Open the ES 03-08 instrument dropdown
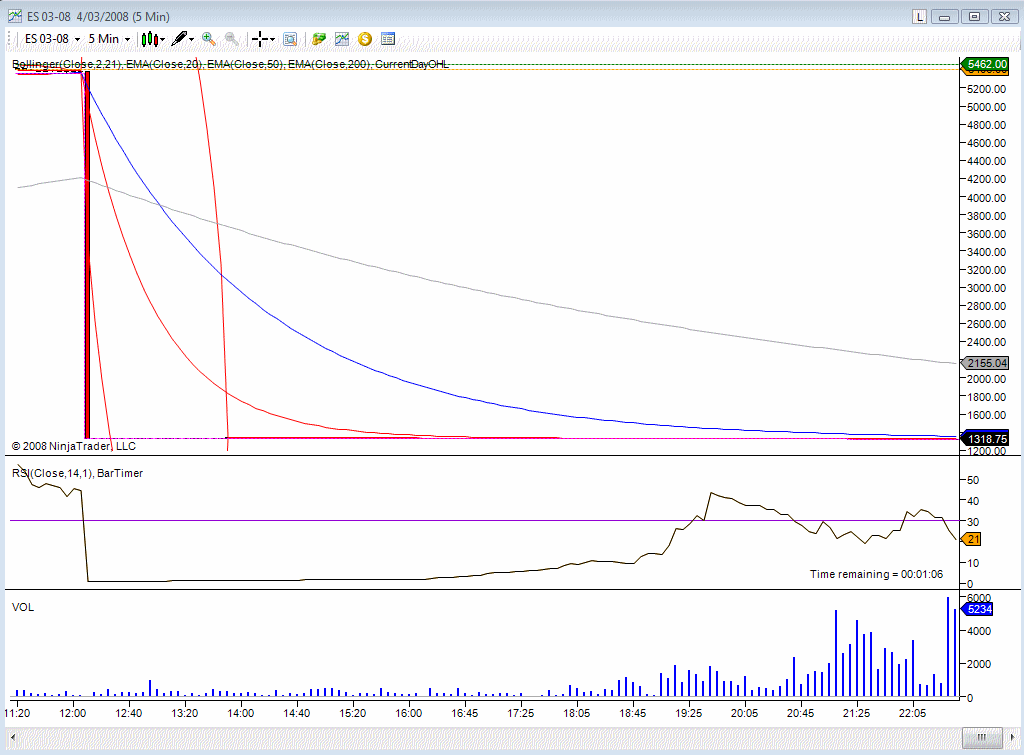Screen dimensions: 1024x755 click(52, 39)
